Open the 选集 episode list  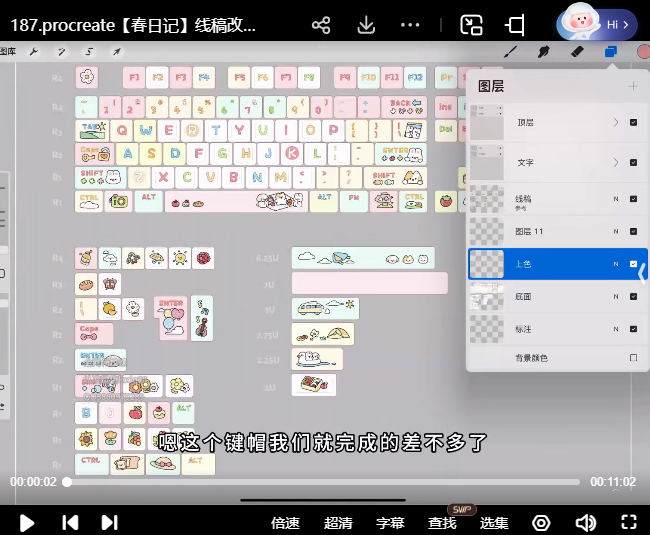click(494, 523)
